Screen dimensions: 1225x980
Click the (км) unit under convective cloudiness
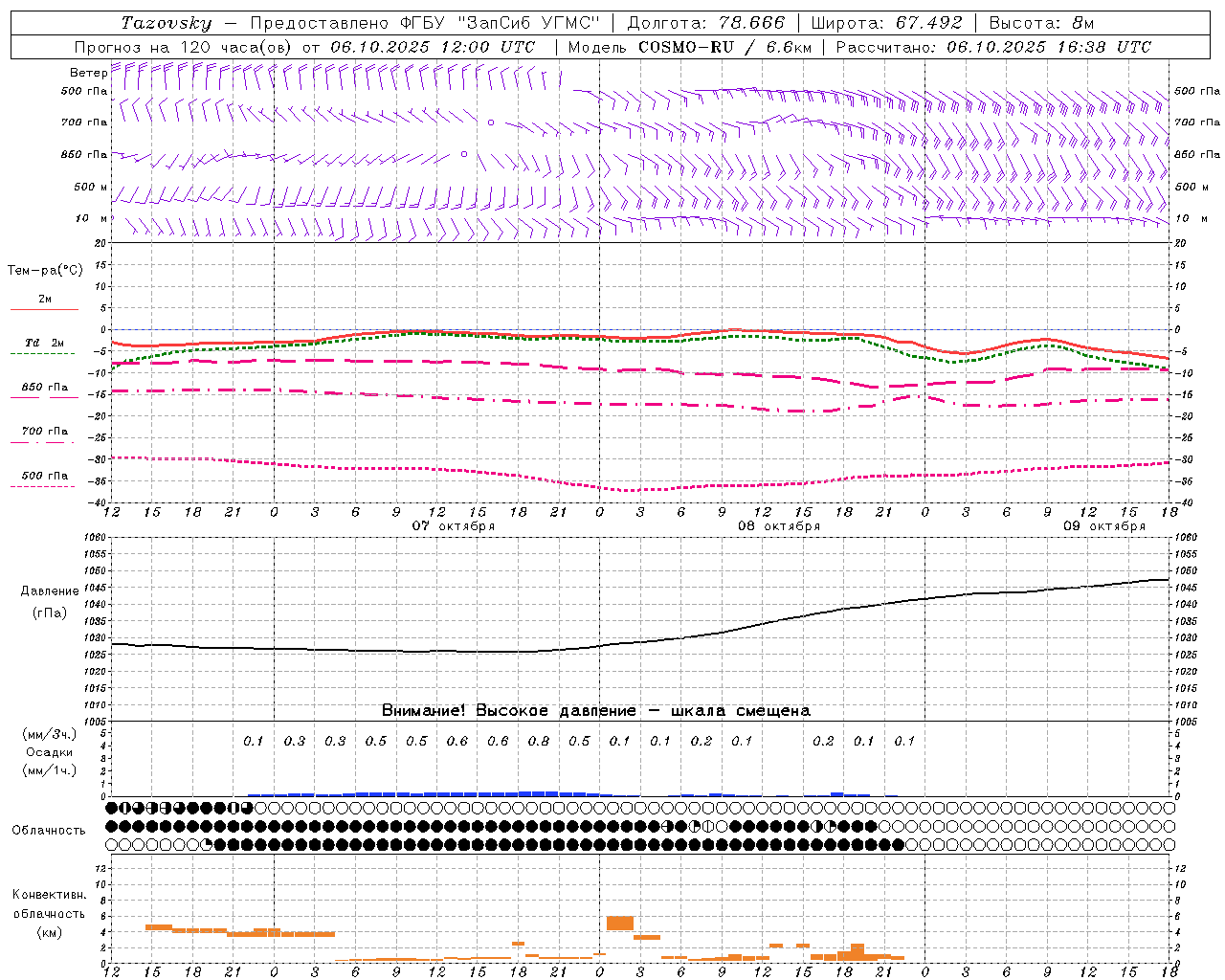pos(50,932)
